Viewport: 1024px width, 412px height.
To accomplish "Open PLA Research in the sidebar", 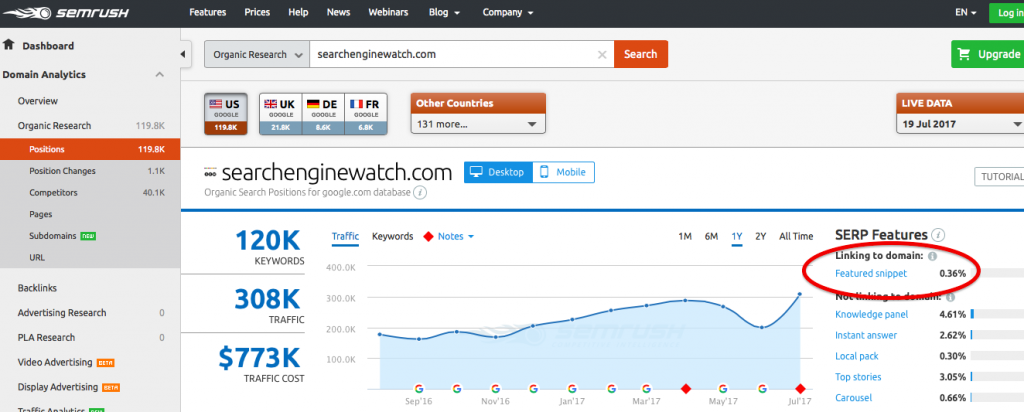I will [46, 338].
